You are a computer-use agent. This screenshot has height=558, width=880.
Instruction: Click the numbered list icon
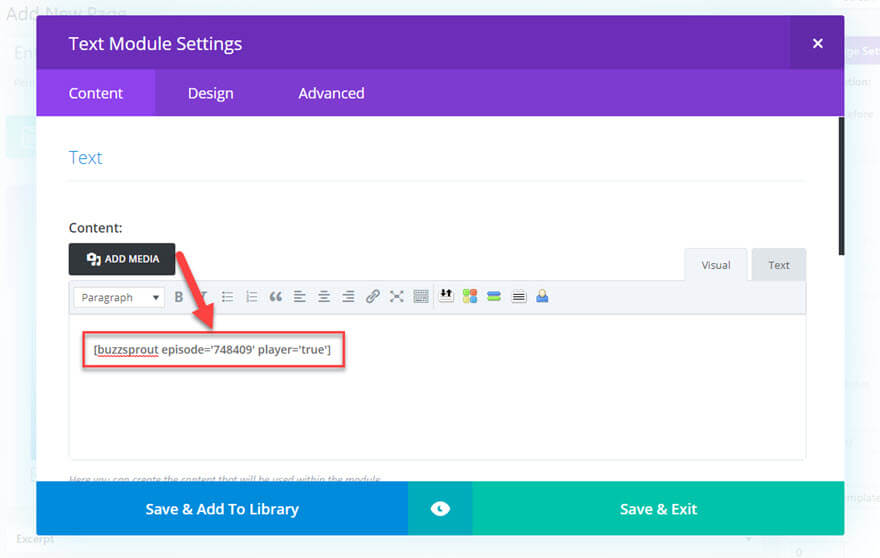tap(252, 297)
